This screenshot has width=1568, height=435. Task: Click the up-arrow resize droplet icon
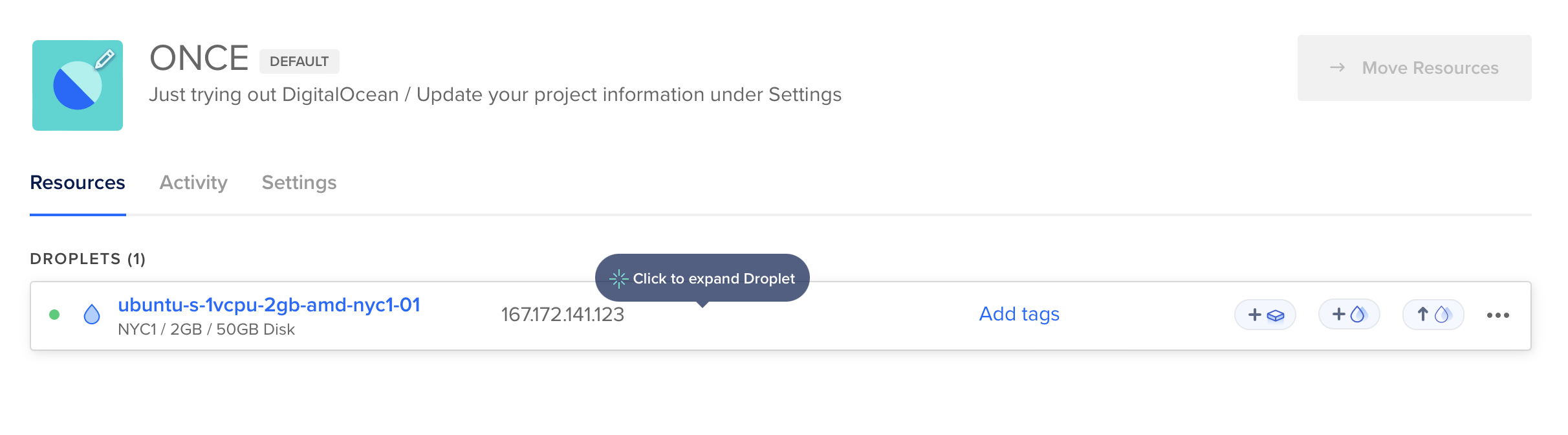[1433, 315]
